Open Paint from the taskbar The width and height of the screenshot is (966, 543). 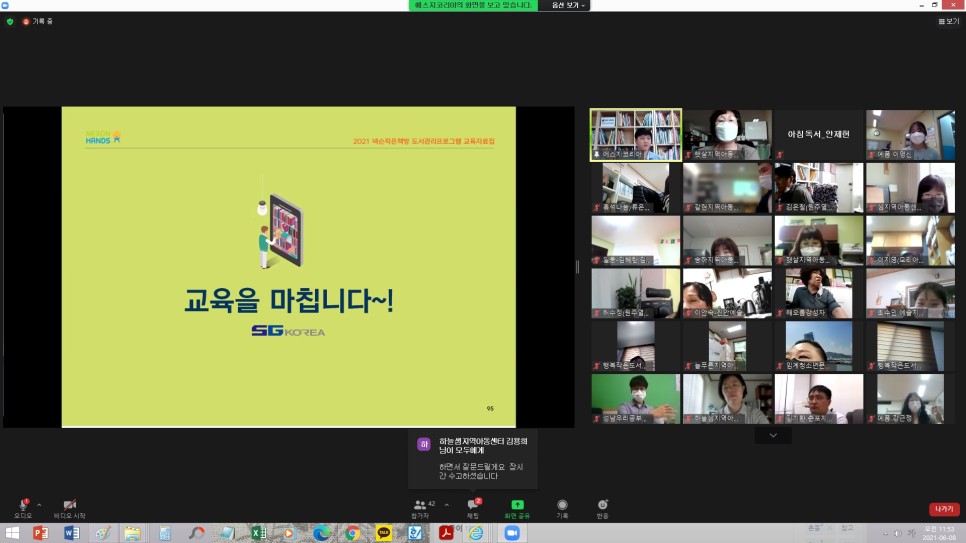(102, 533)
